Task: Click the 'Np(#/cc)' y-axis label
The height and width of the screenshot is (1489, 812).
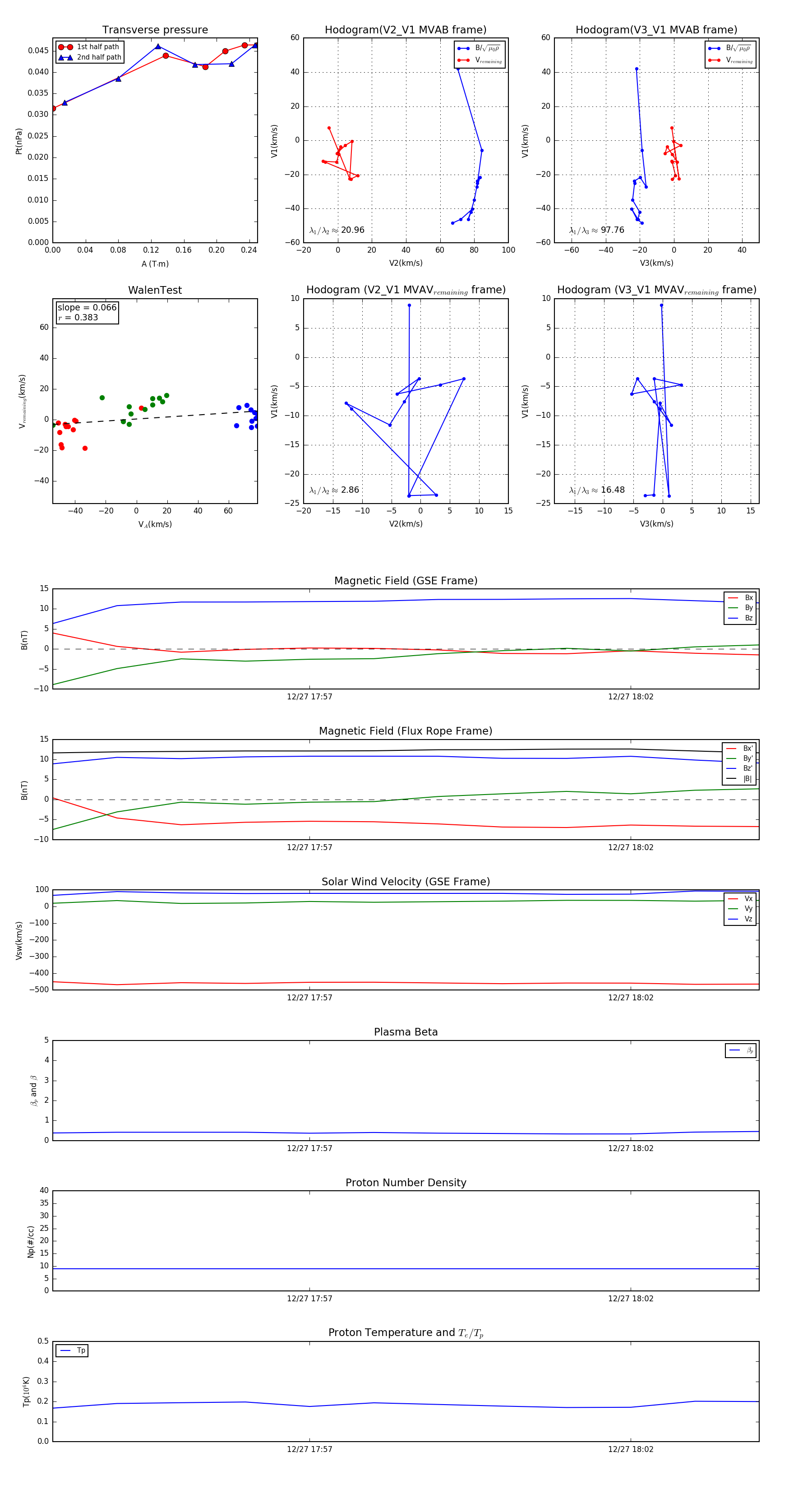Action: pos(31,1241)
